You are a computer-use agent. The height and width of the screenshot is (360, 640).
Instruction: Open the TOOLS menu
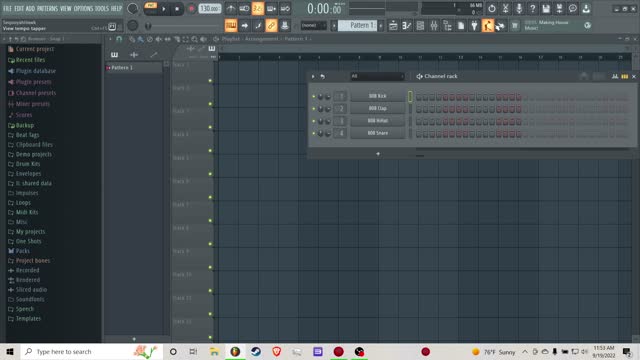click(102, 8)
